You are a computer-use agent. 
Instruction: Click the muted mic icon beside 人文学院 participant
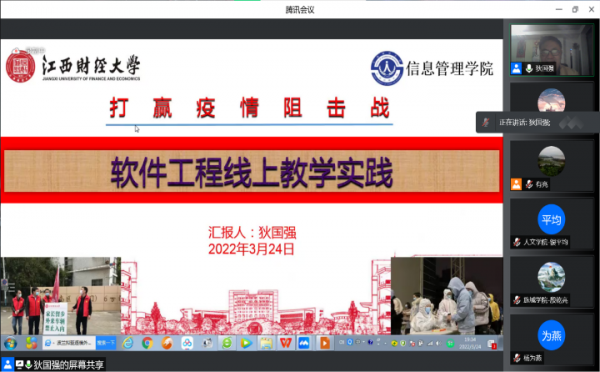coord(517,242)
